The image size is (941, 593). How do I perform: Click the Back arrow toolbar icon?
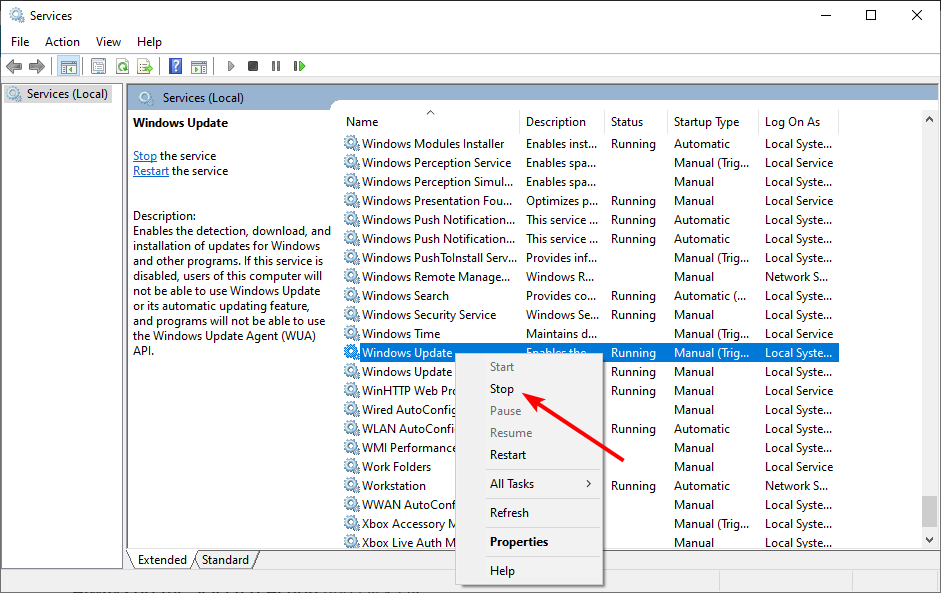pyautogui.click(x=14, y=66)
